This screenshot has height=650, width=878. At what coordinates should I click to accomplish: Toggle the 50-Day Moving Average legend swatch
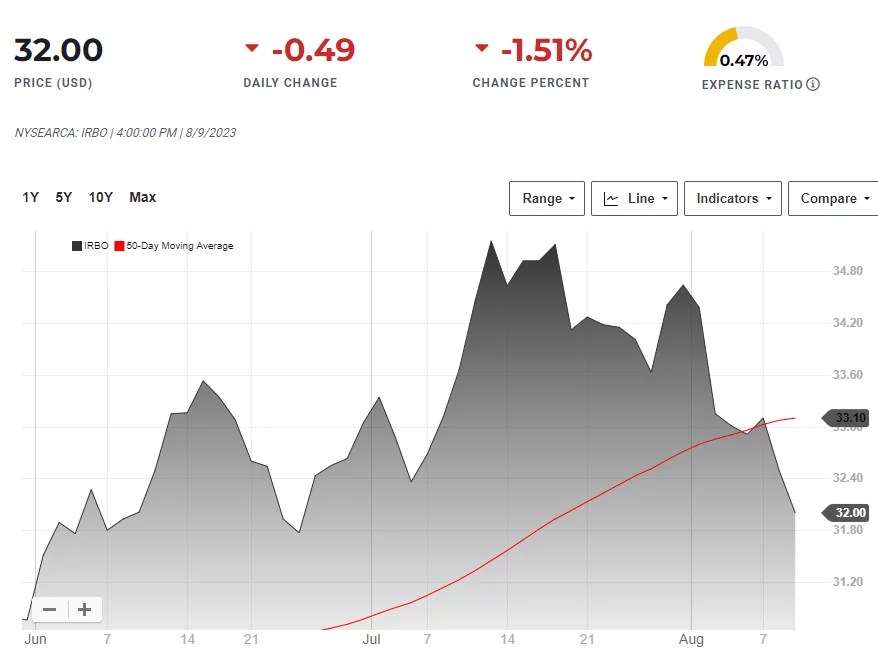click(119, 246)
